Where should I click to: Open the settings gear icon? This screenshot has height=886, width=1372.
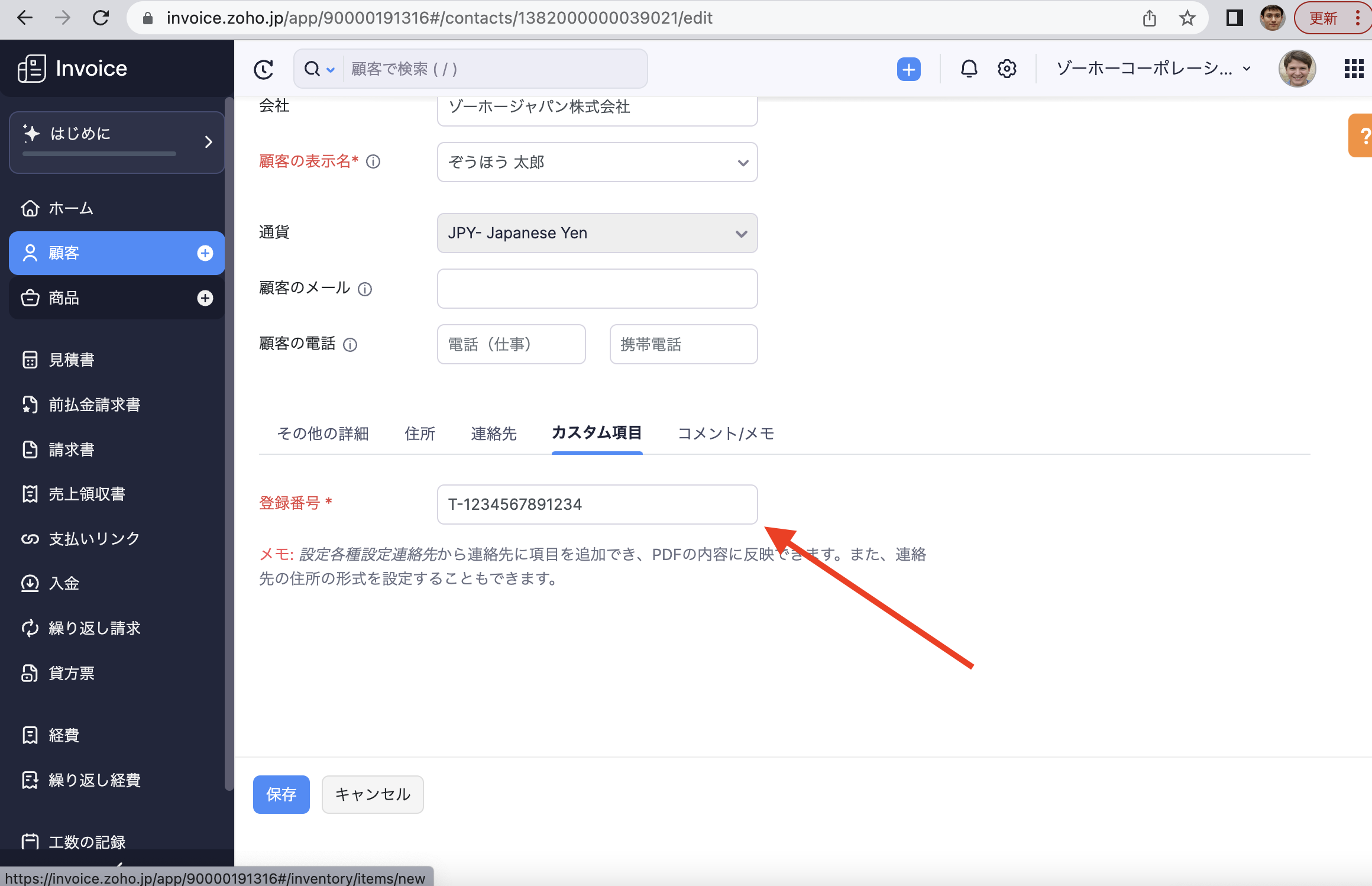click(x=1007, y=69)
